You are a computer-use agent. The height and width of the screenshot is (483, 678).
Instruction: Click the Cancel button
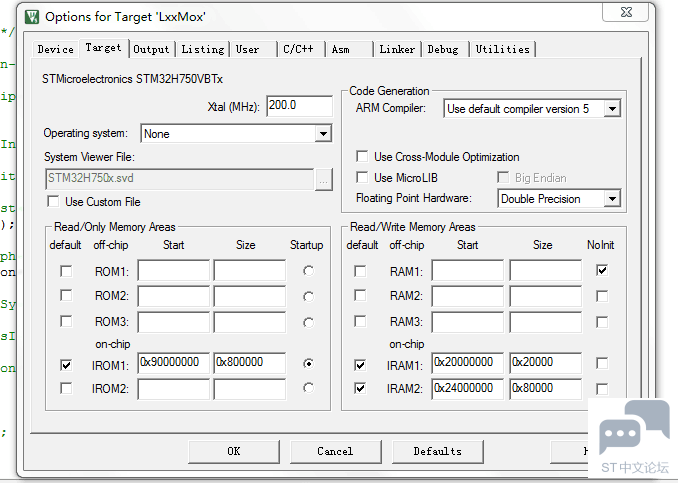(335, 451)
